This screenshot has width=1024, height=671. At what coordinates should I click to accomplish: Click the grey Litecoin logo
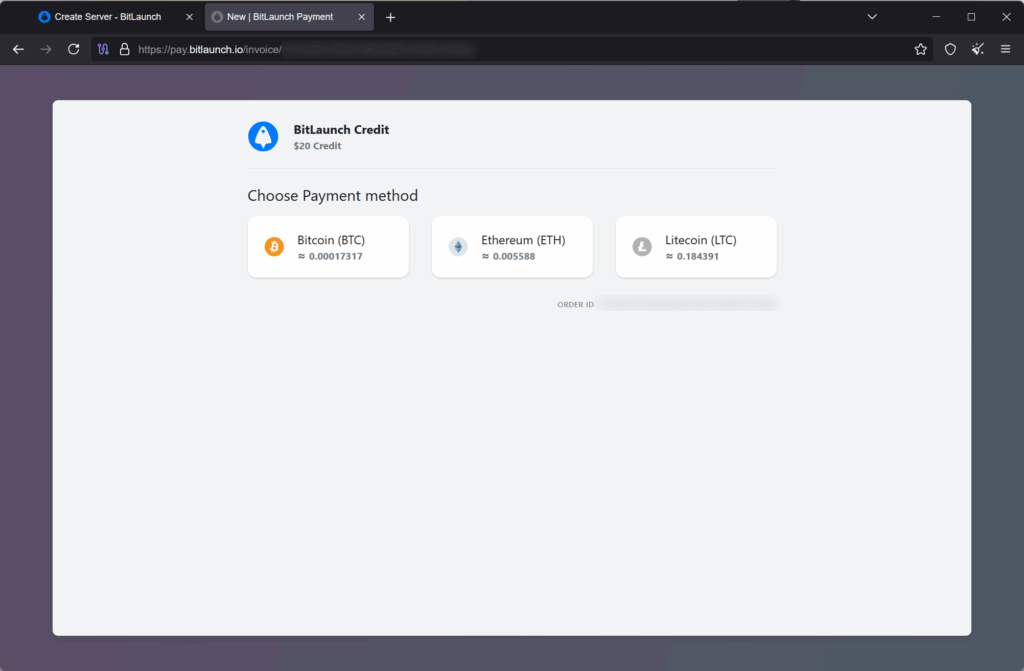[642, 247]
